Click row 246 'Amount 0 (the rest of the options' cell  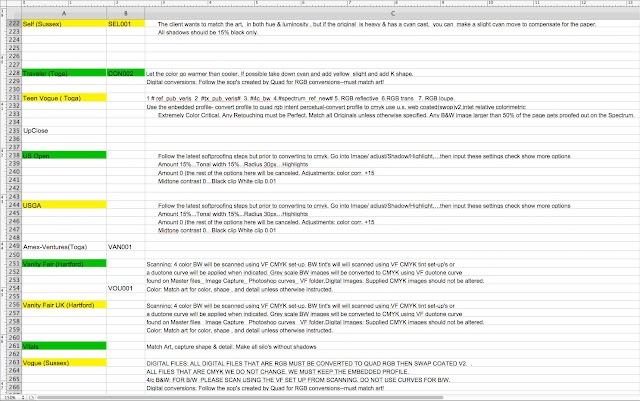click(x=392, y=222)
